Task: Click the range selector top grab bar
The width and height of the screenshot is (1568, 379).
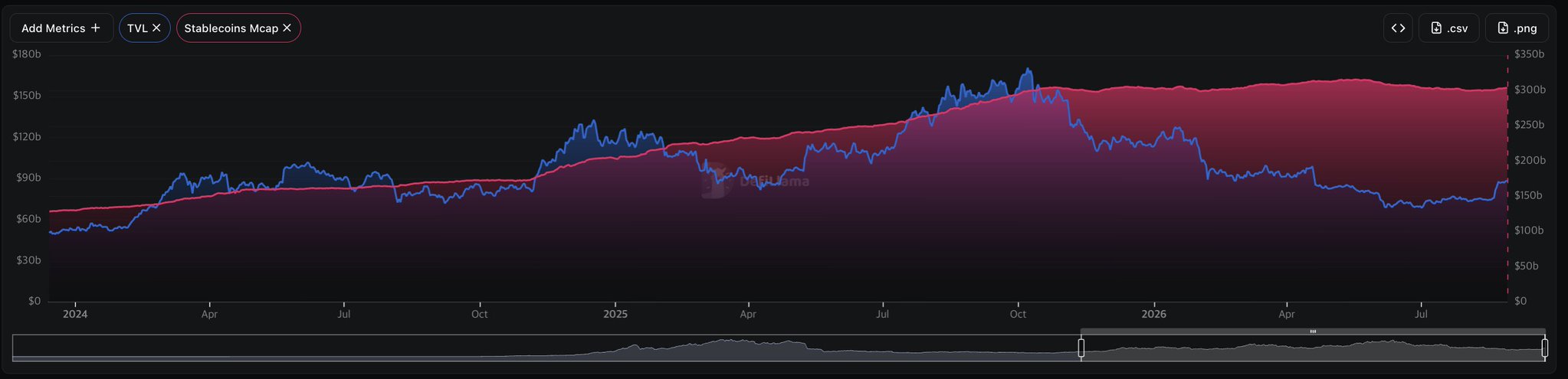Action: click(x=1313, y=332)
